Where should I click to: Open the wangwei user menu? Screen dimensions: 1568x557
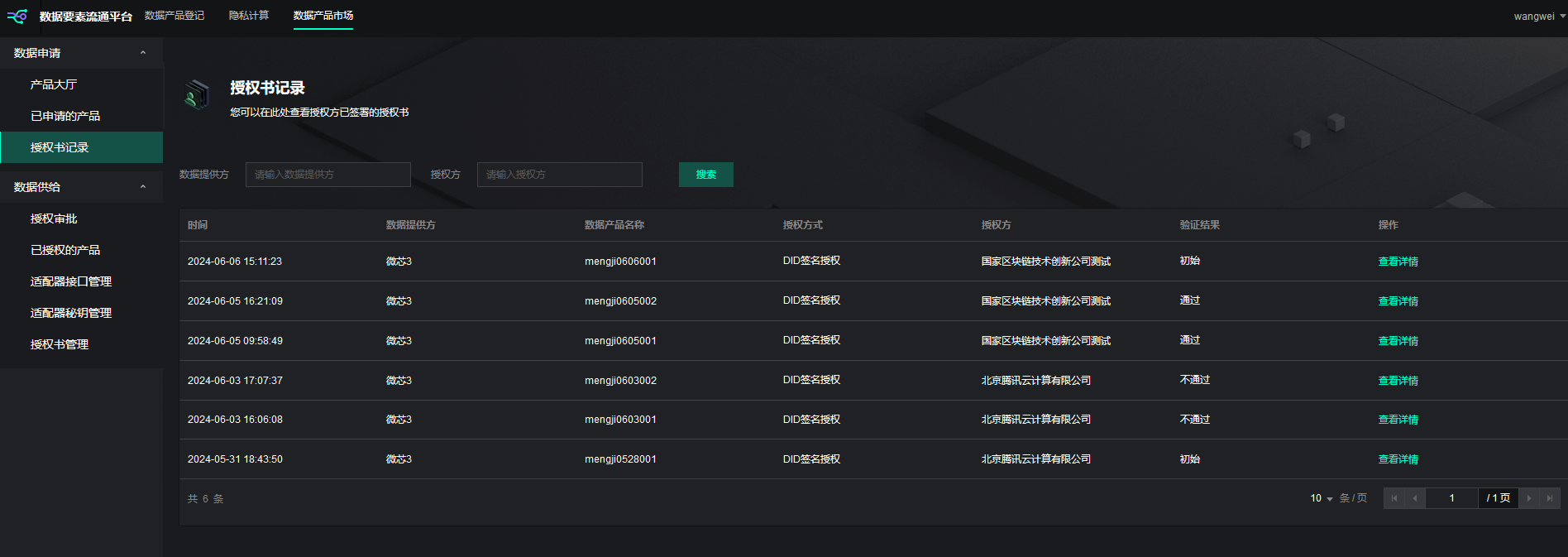point(1538,17)
